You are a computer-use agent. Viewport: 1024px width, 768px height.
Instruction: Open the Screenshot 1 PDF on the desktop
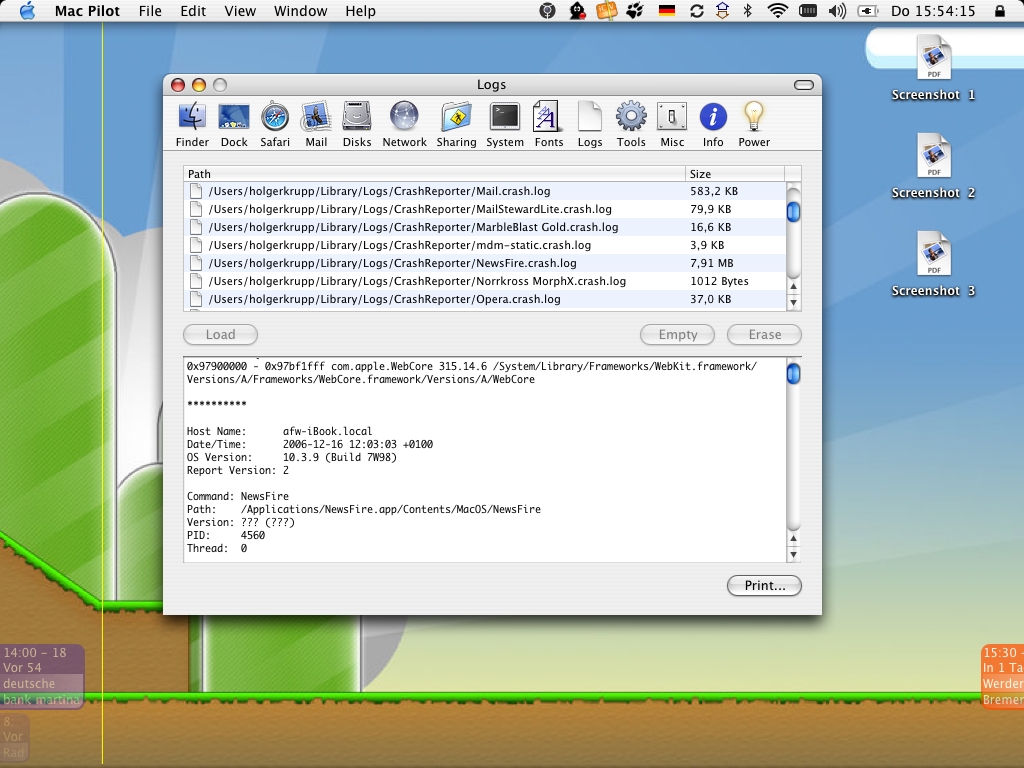tap(933, 69)
